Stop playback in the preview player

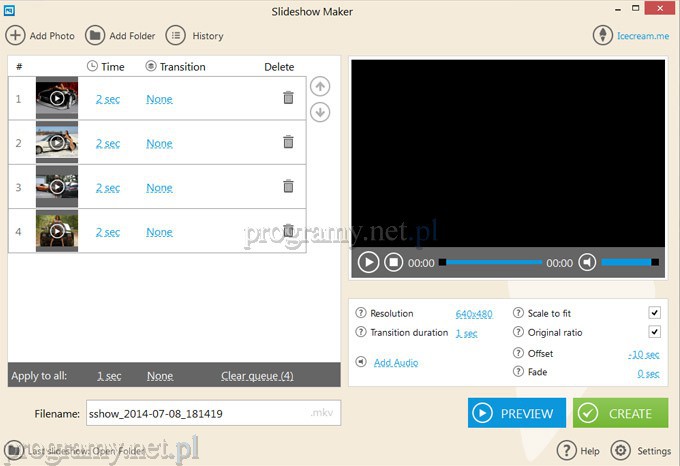(394, 263)
